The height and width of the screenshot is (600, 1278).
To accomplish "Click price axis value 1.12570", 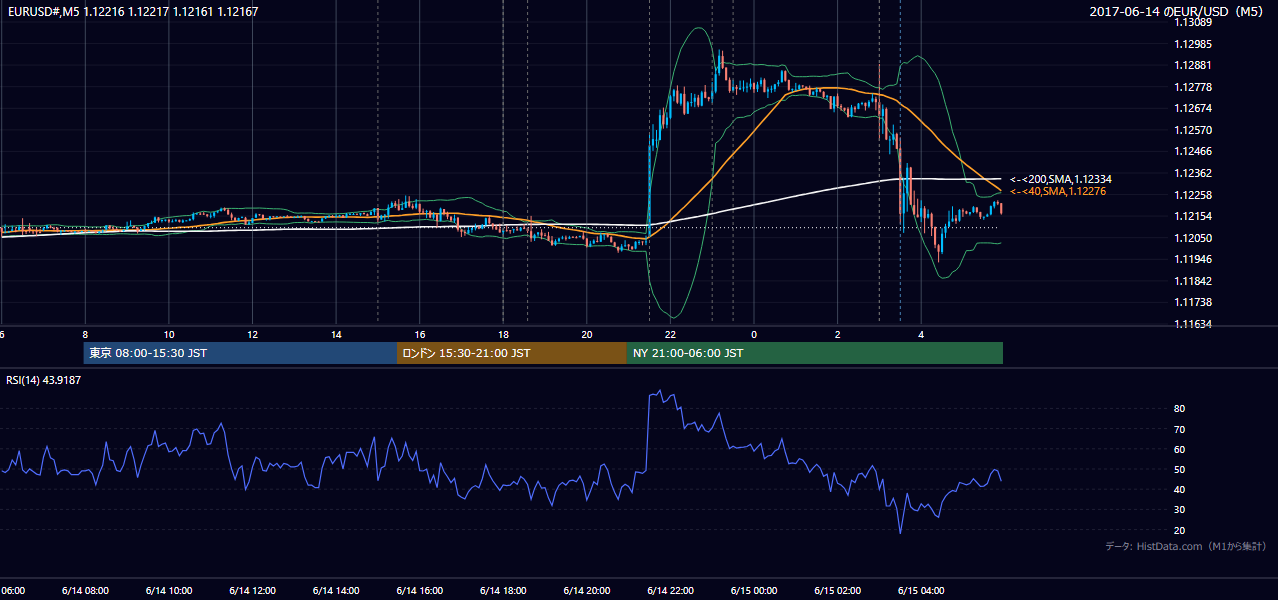I will (x=1193, y=130).
